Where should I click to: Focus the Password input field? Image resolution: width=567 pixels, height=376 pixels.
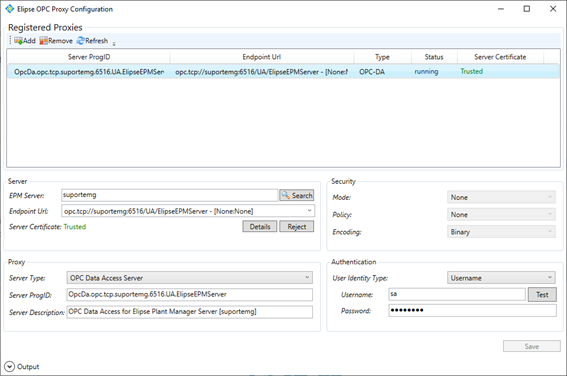[473, 311]
